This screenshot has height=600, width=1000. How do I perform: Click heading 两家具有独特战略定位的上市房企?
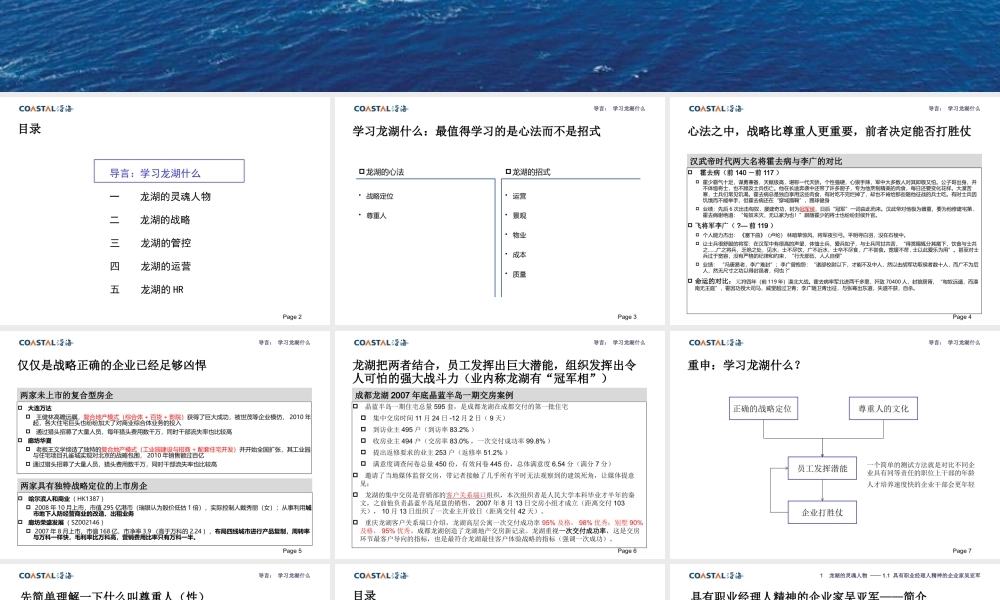click(84, 486)
